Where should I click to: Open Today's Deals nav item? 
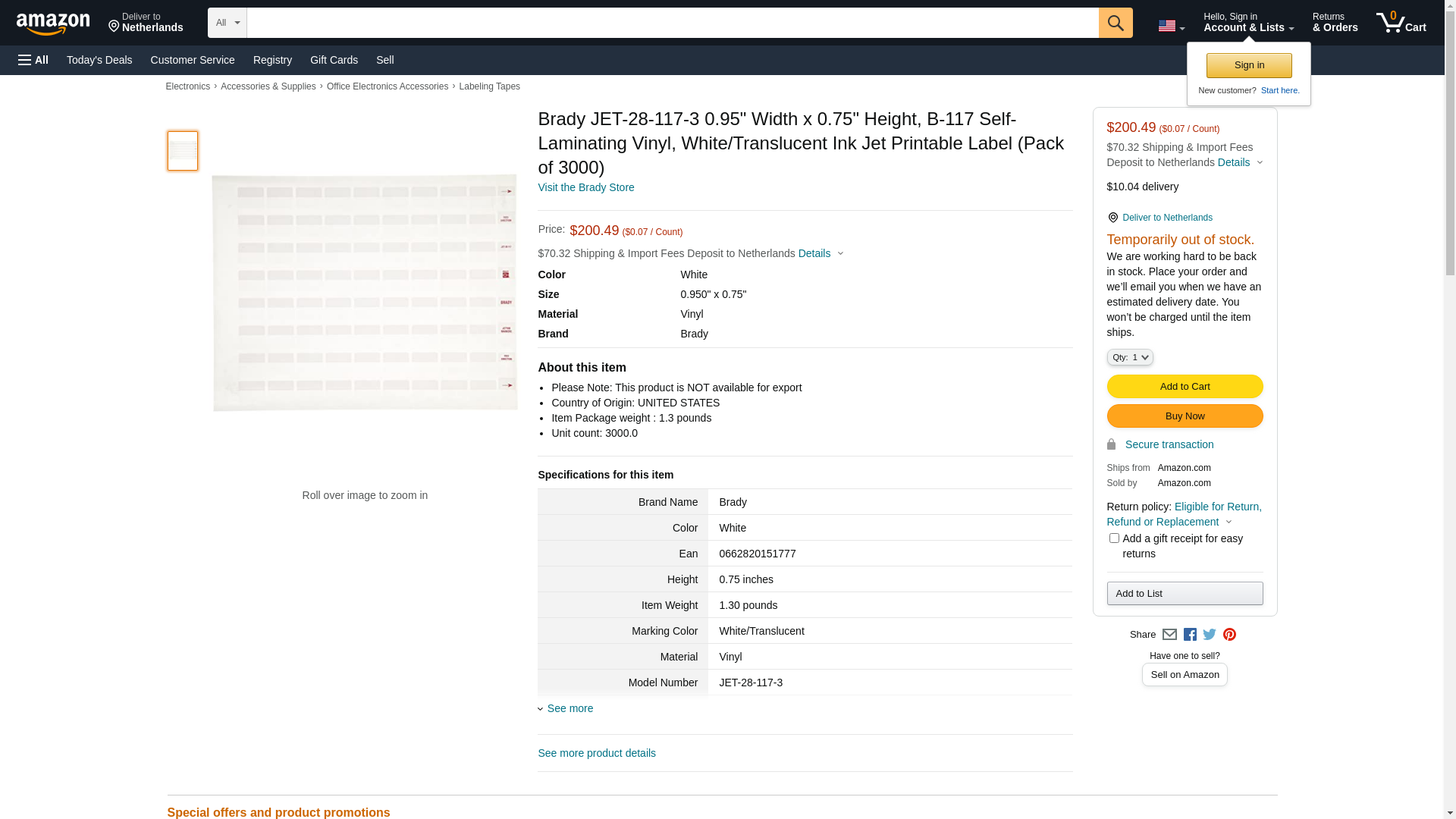pos(99,60)
